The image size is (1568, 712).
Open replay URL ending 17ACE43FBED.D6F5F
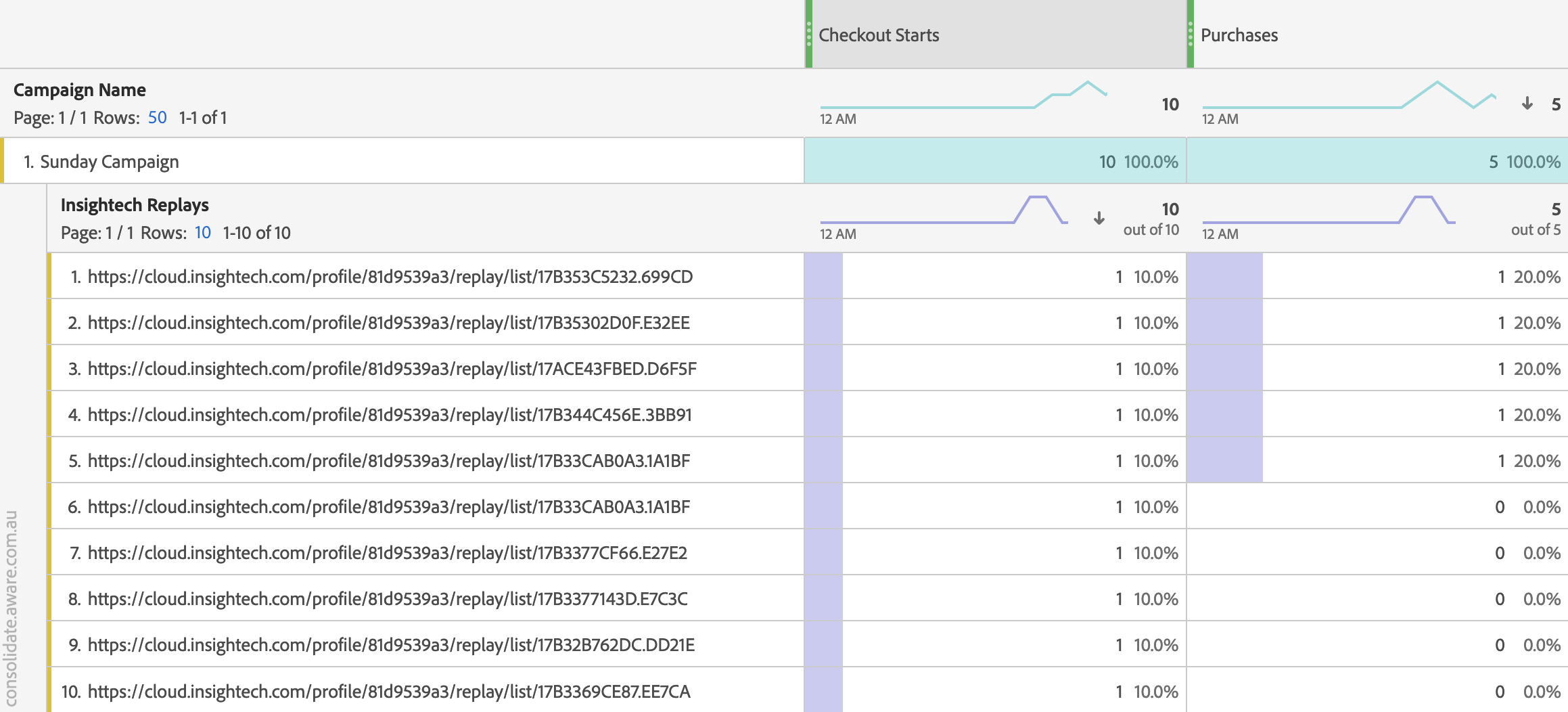[392, 369]
